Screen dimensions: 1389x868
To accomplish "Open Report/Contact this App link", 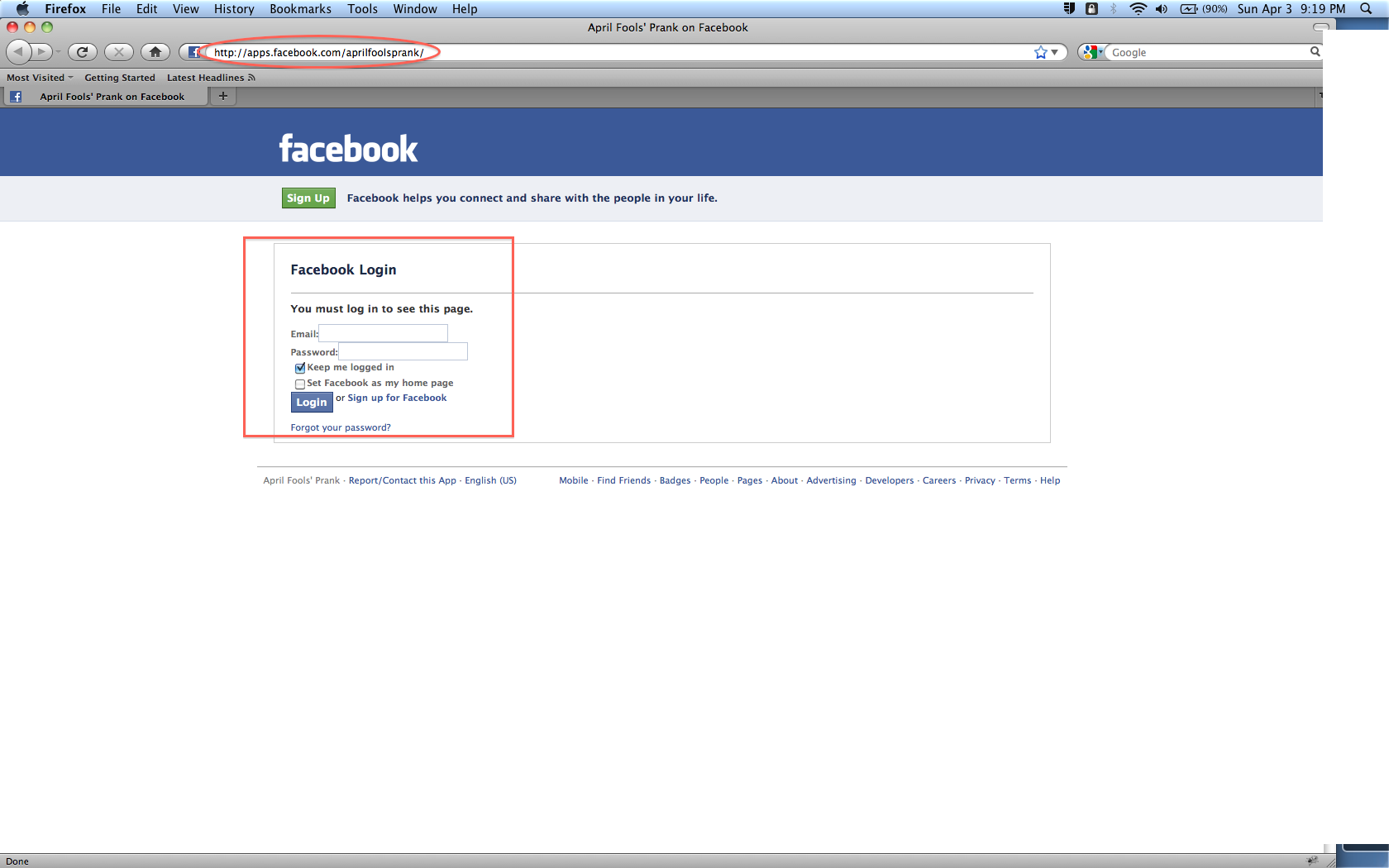I will click(x=402, y=480).
